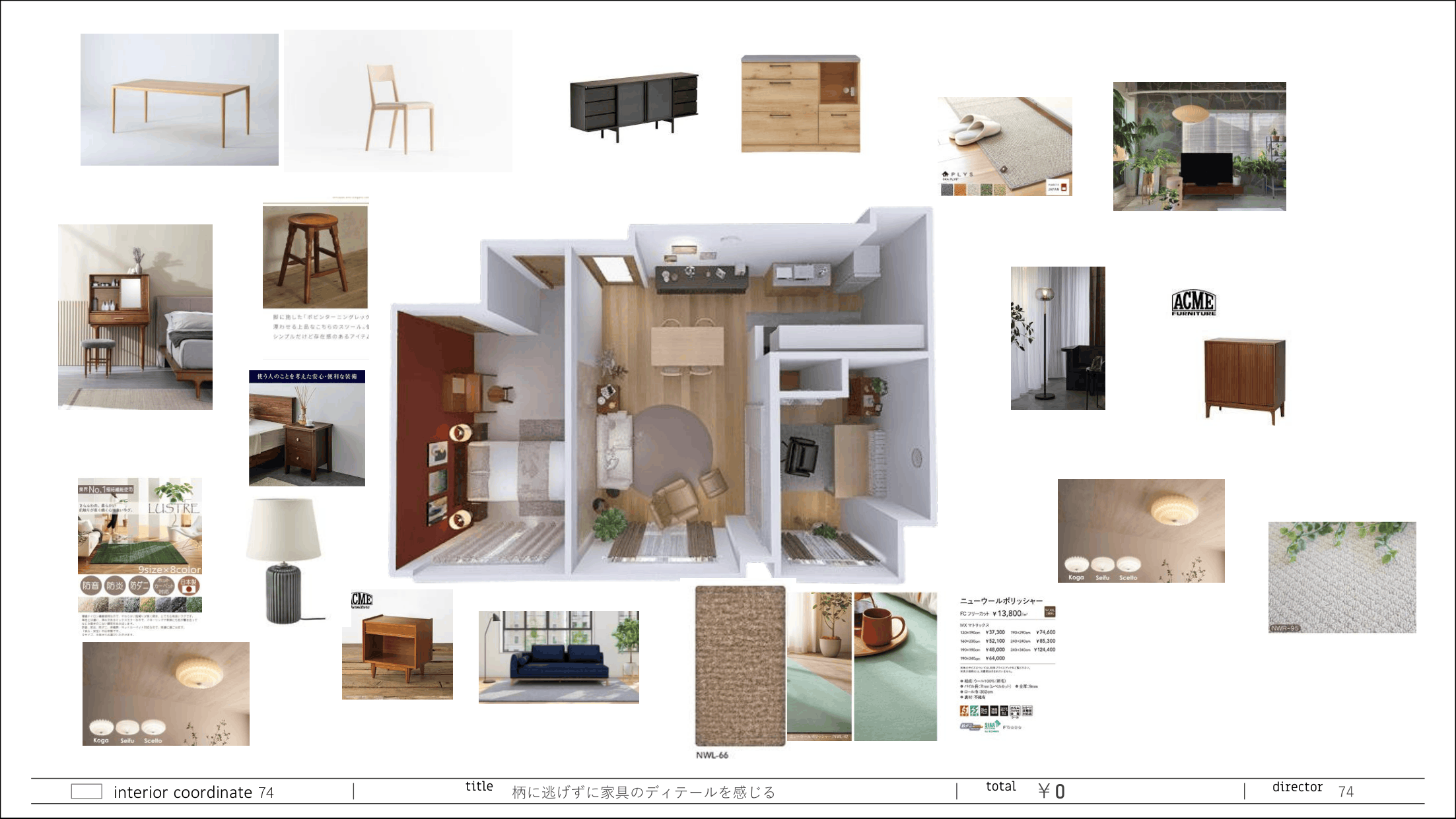The image size is (1456, 819).
Task: Select the NWR-95 carpet texture image
Action: point(1342,577)
